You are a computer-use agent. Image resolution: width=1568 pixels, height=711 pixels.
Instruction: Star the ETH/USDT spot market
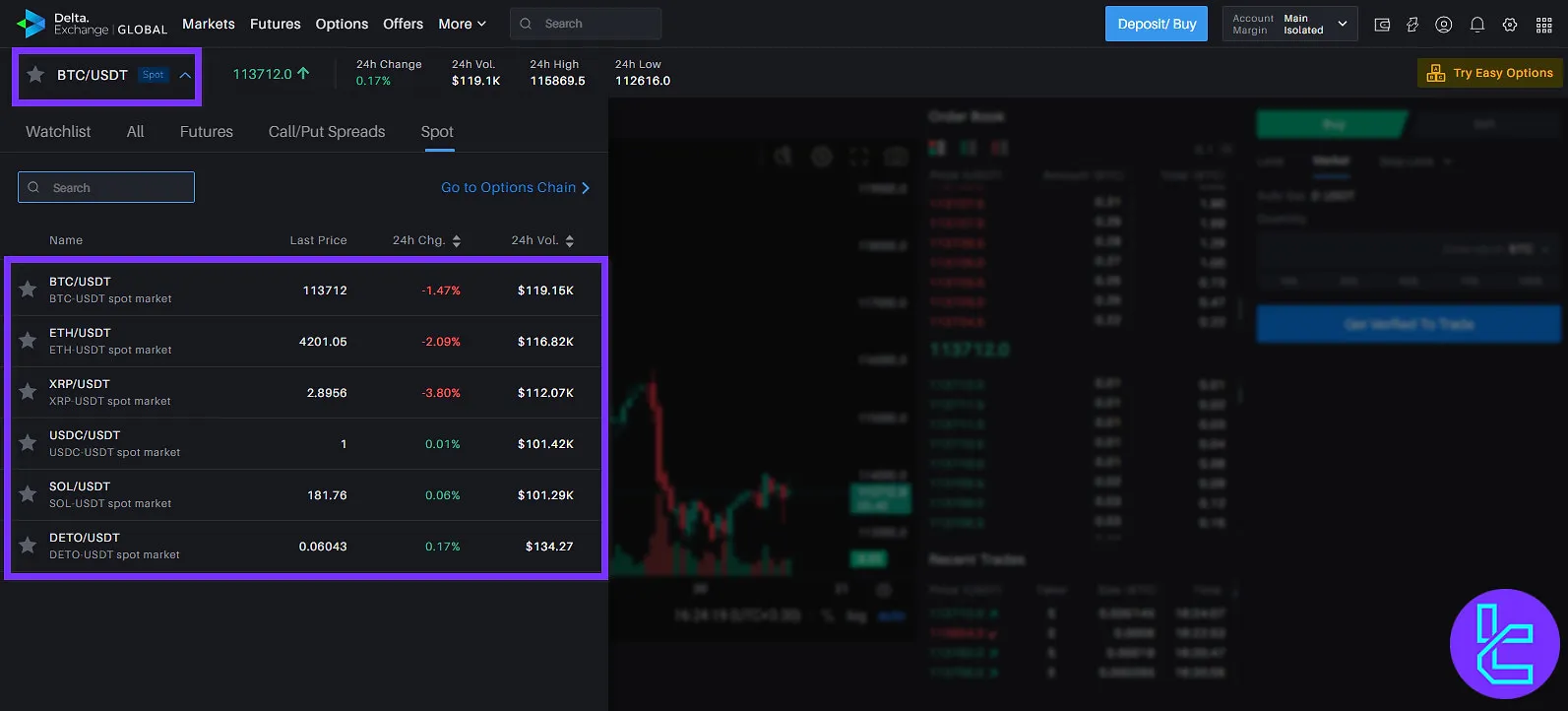pos(28,341)
